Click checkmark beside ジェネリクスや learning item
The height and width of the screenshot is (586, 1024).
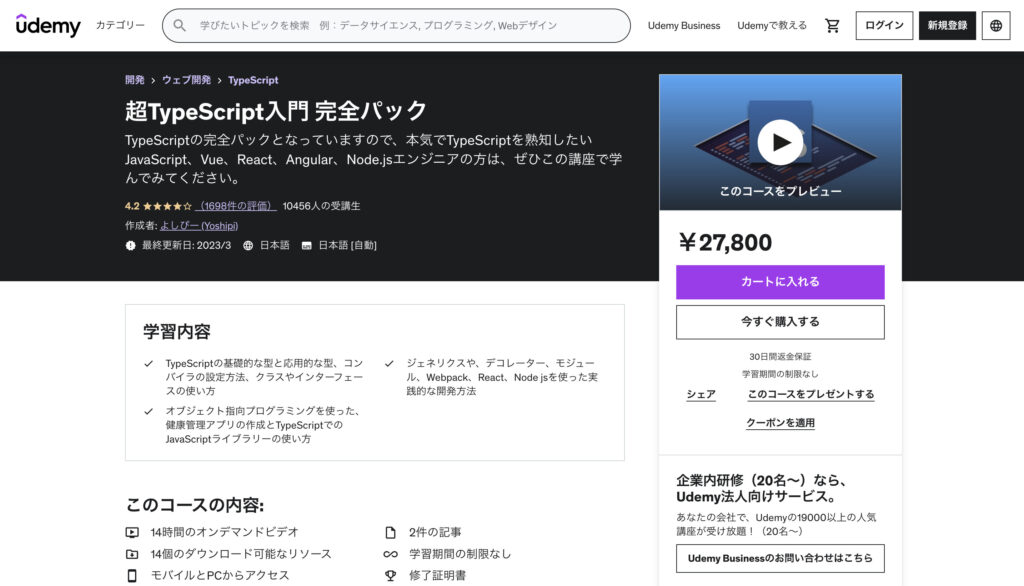click(x=389, y=363)
